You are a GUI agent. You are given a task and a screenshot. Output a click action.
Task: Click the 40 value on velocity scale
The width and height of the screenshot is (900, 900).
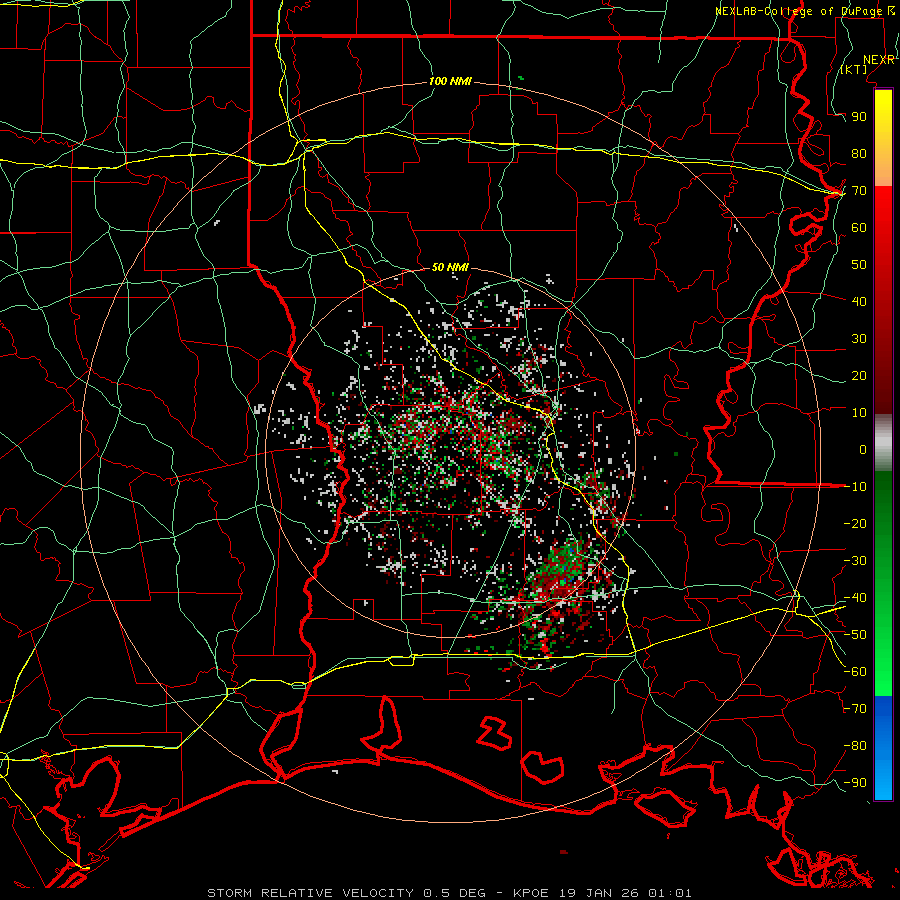[859, 301]
